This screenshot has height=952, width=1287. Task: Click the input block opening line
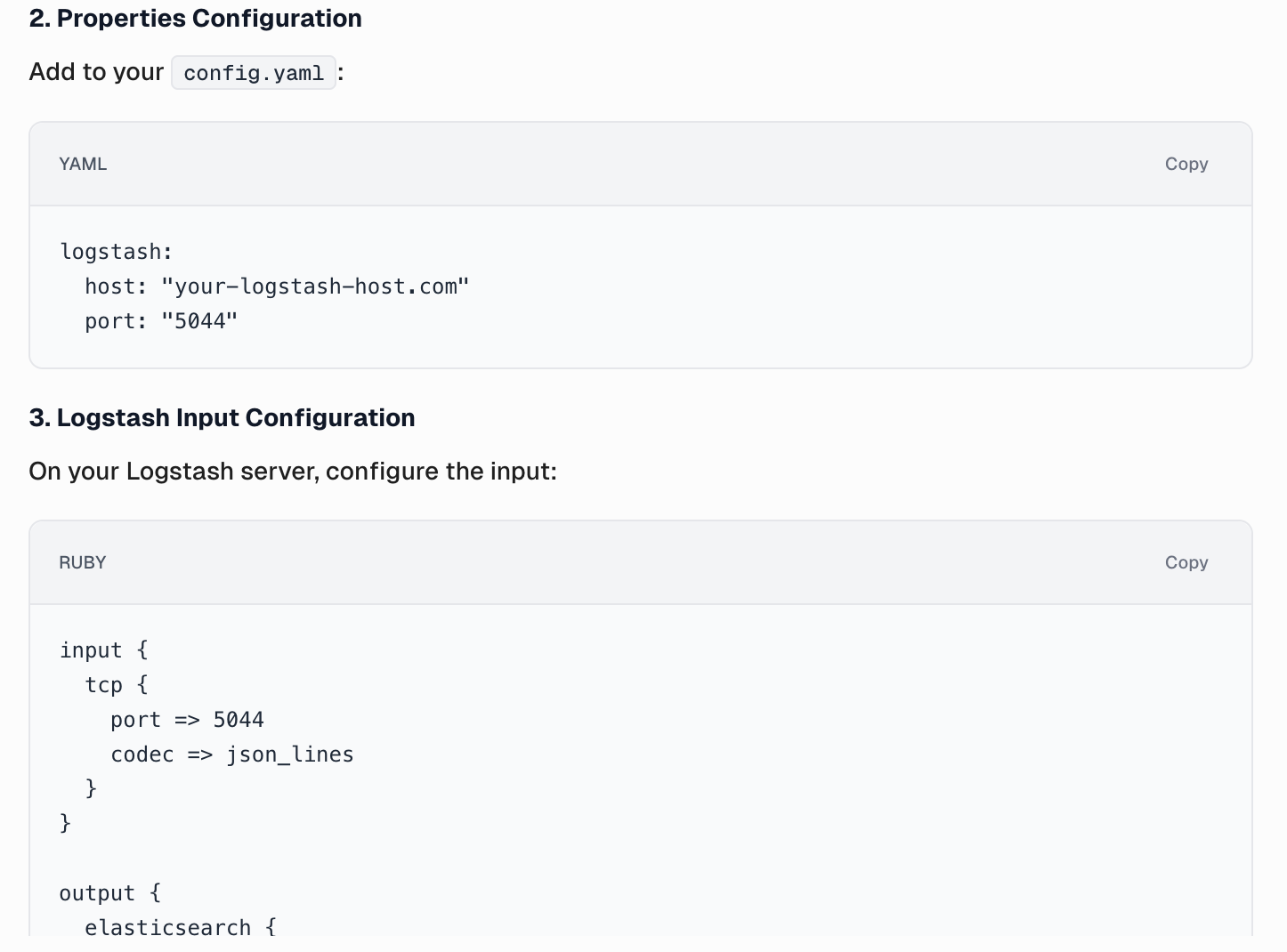[x=104, y=649]
